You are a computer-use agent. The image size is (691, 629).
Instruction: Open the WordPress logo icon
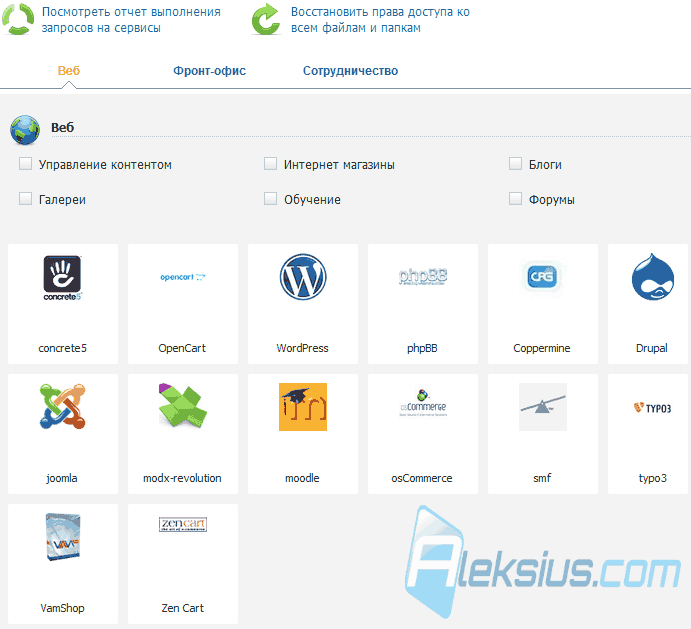[303, 277]
